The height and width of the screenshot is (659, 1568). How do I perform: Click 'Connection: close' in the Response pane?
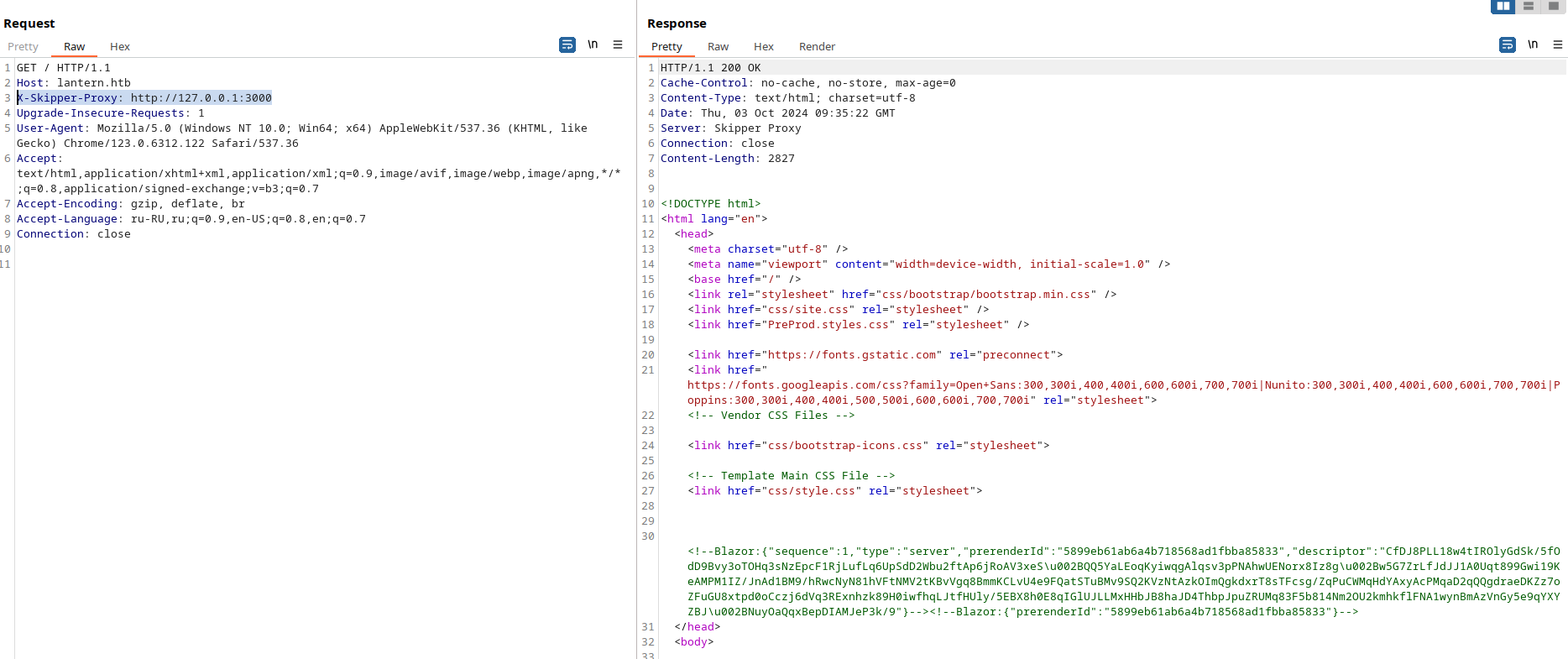pyautogui.click(x=718, y=144)
